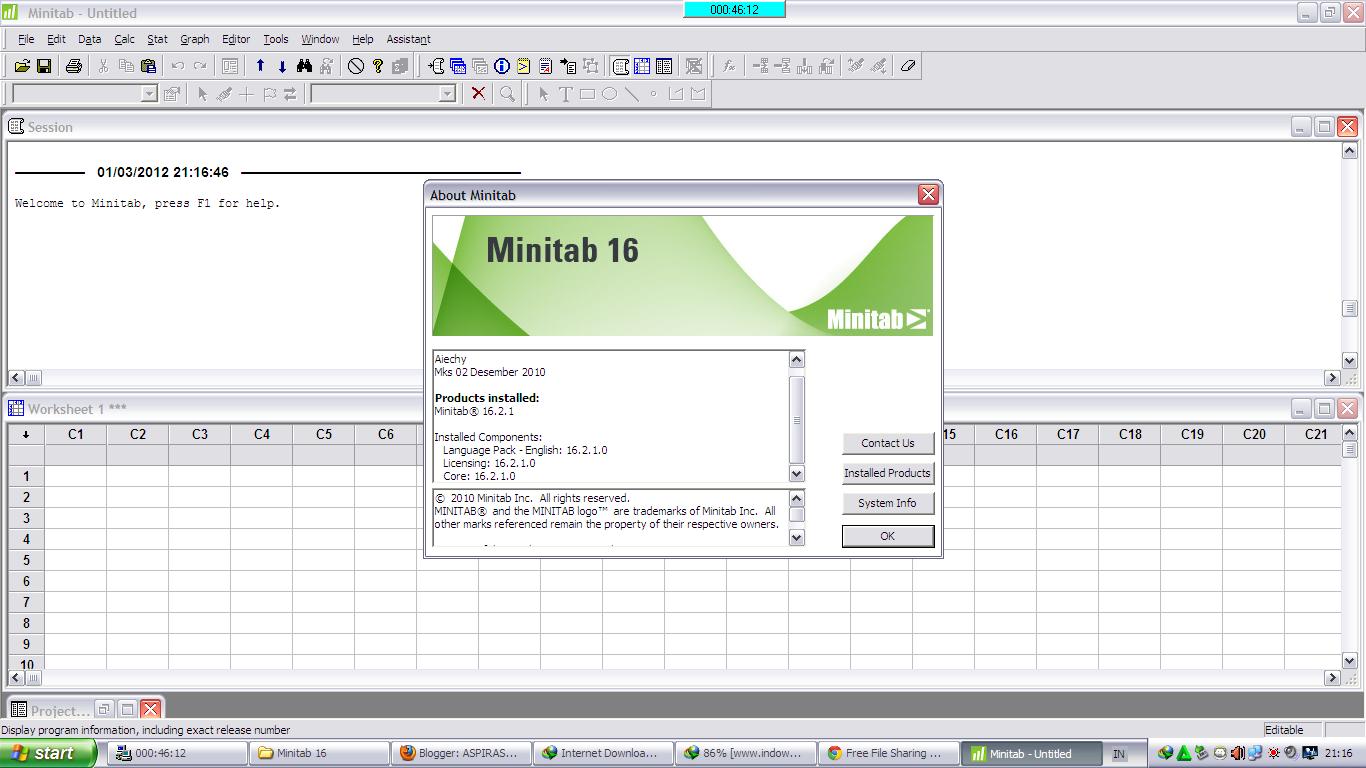Screen dimensions: 1366x768
Task: Open the Graph menu
Action: 195,39
